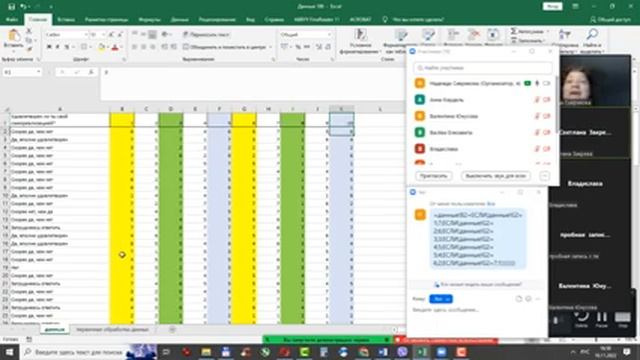Switch to the данные sheet tab
This screenshot has width=640, height=360.
tap(55, 329)
